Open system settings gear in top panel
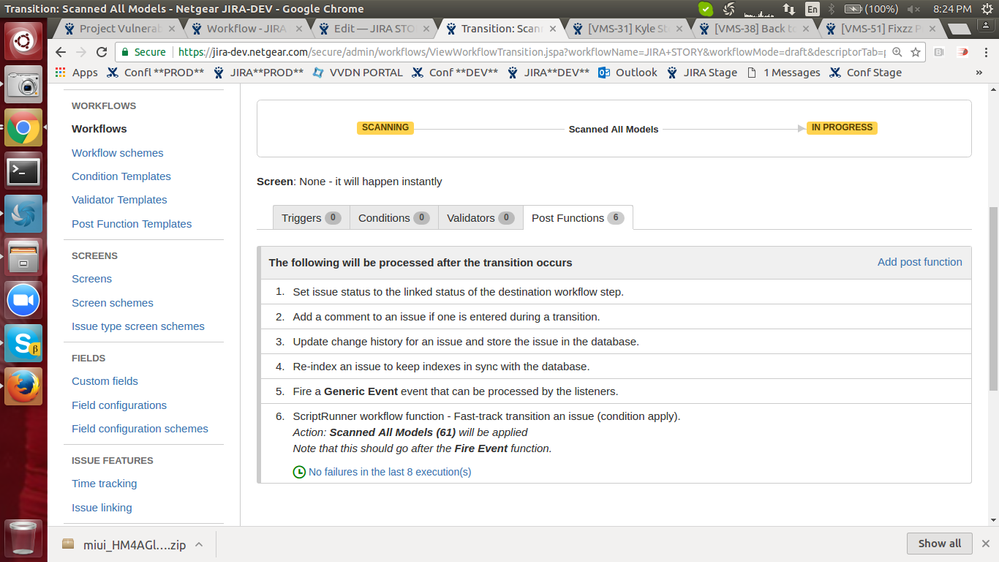The height and width of the screenshot is (562, 999). click(987, 9)
